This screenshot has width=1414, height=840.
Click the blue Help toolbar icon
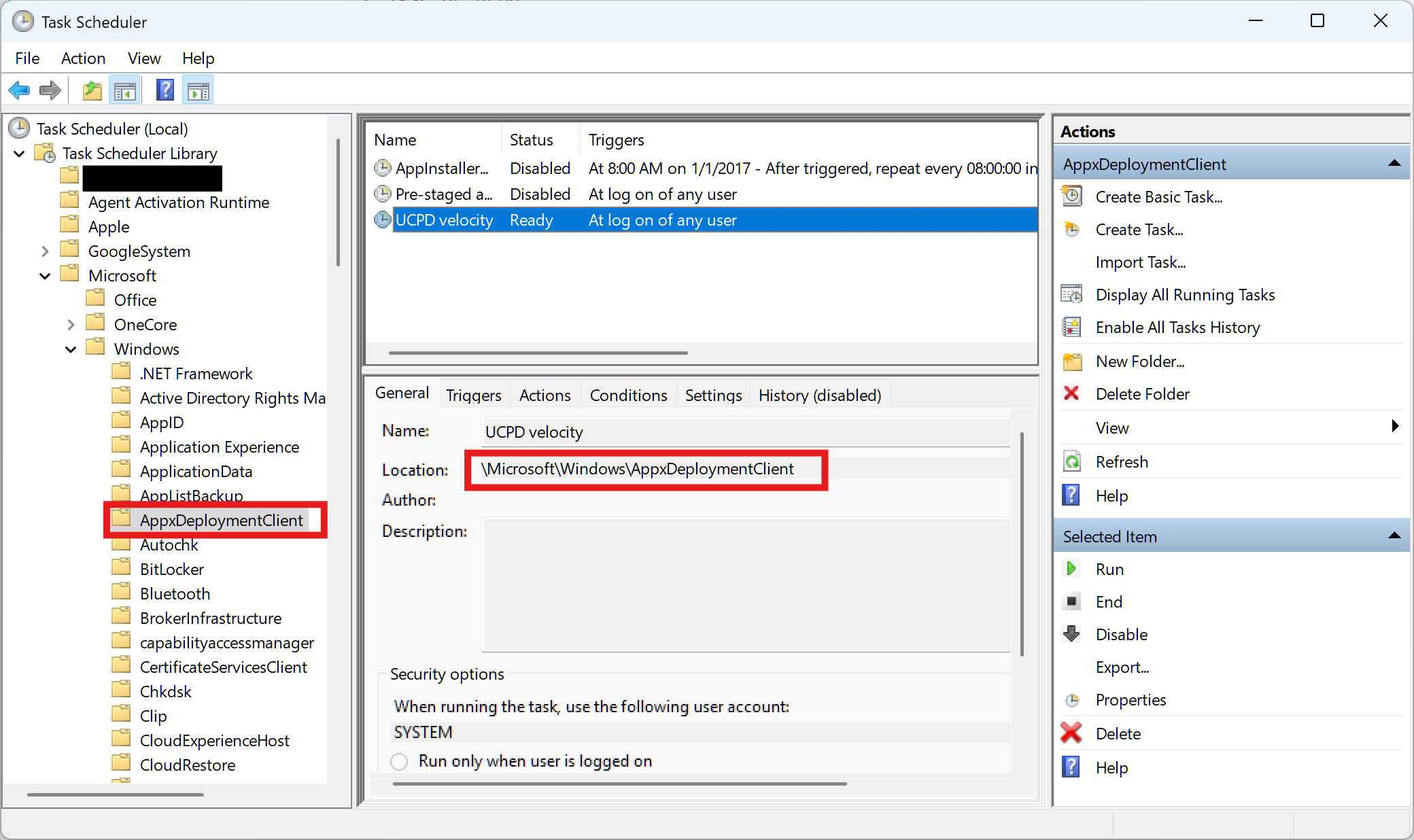point(165,90)
